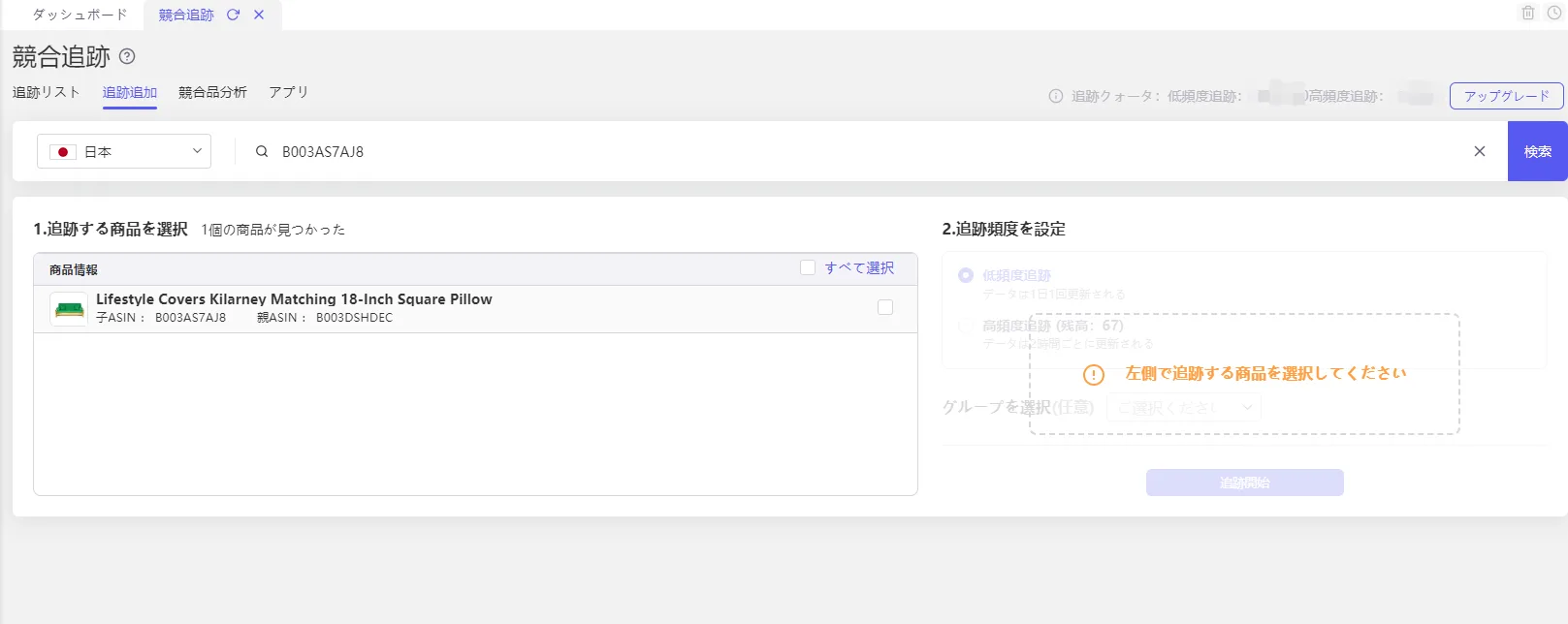Select the 低頻度追跡 radio button

point(966,275)
